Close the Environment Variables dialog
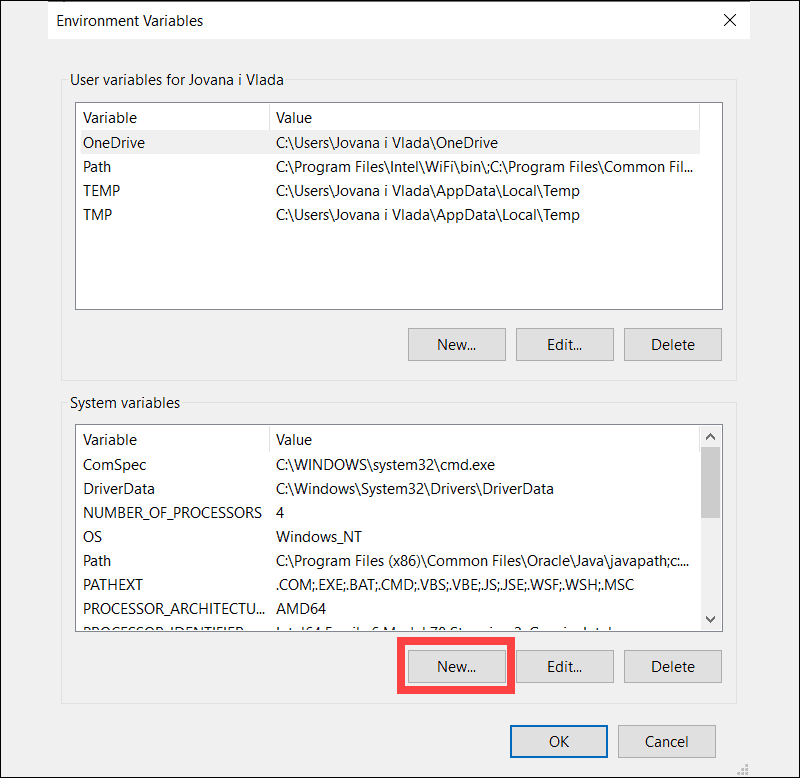The image size is (800, 778). [730, 20]
